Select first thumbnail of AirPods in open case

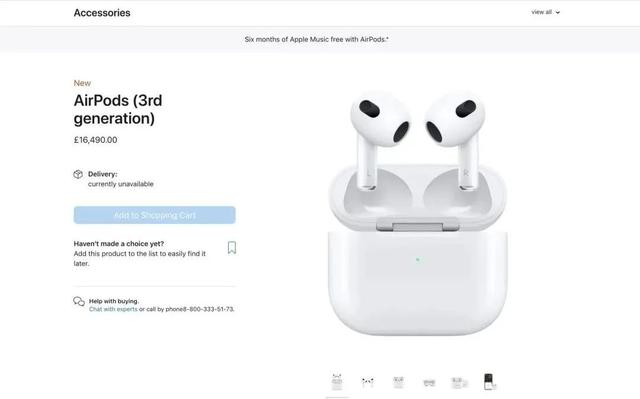(337, 382)
